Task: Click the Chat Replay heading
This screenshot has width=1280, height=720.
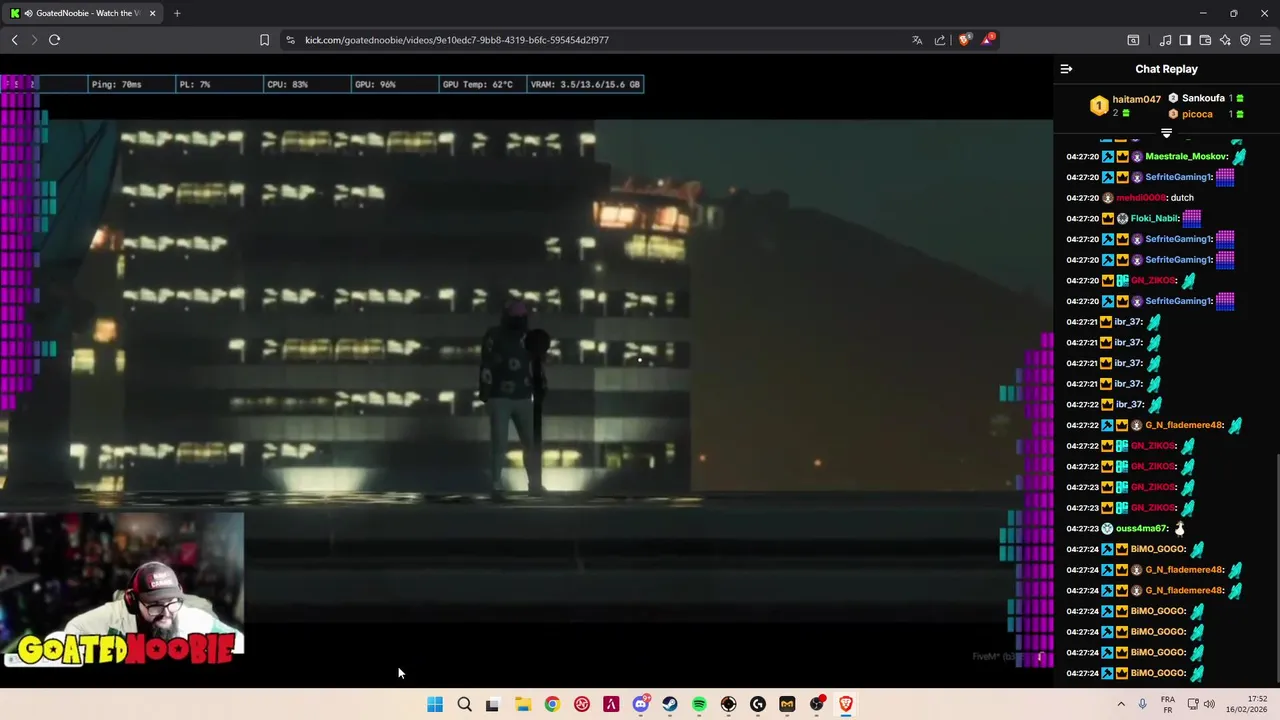Action: 1166,69
